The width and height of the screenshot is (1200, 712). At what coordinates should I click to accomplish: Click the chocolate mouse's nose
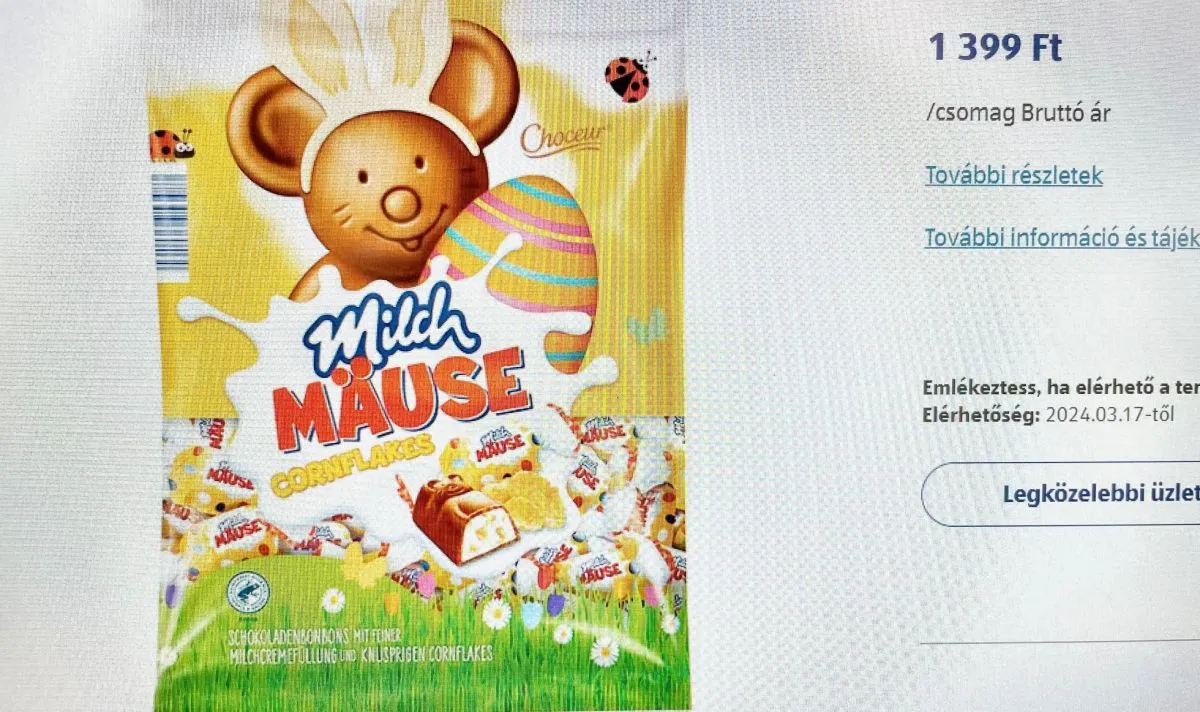point(402,204)
